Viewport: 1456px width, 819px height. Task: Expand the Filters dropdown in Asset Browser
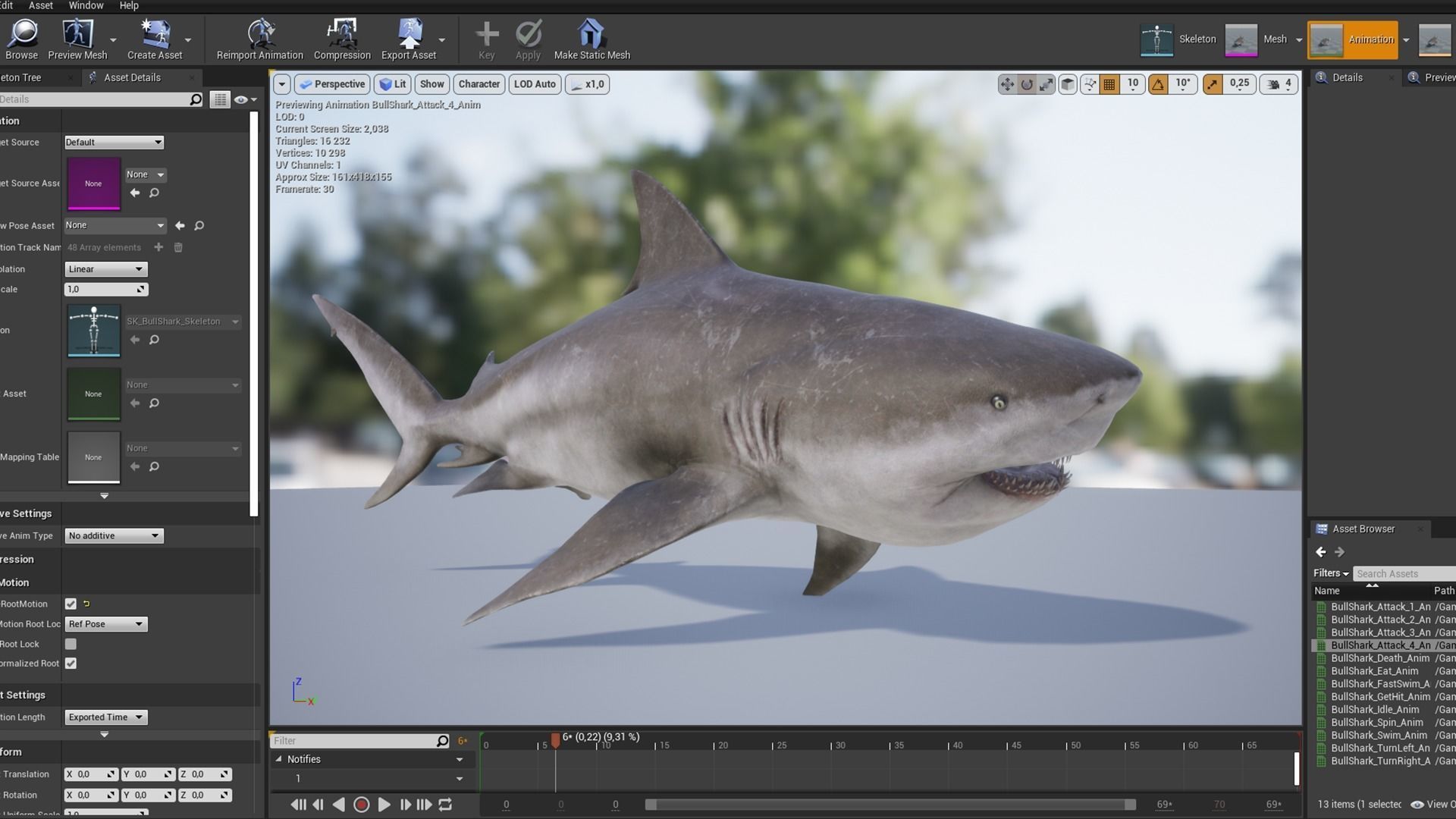(x=1331, y=573)
